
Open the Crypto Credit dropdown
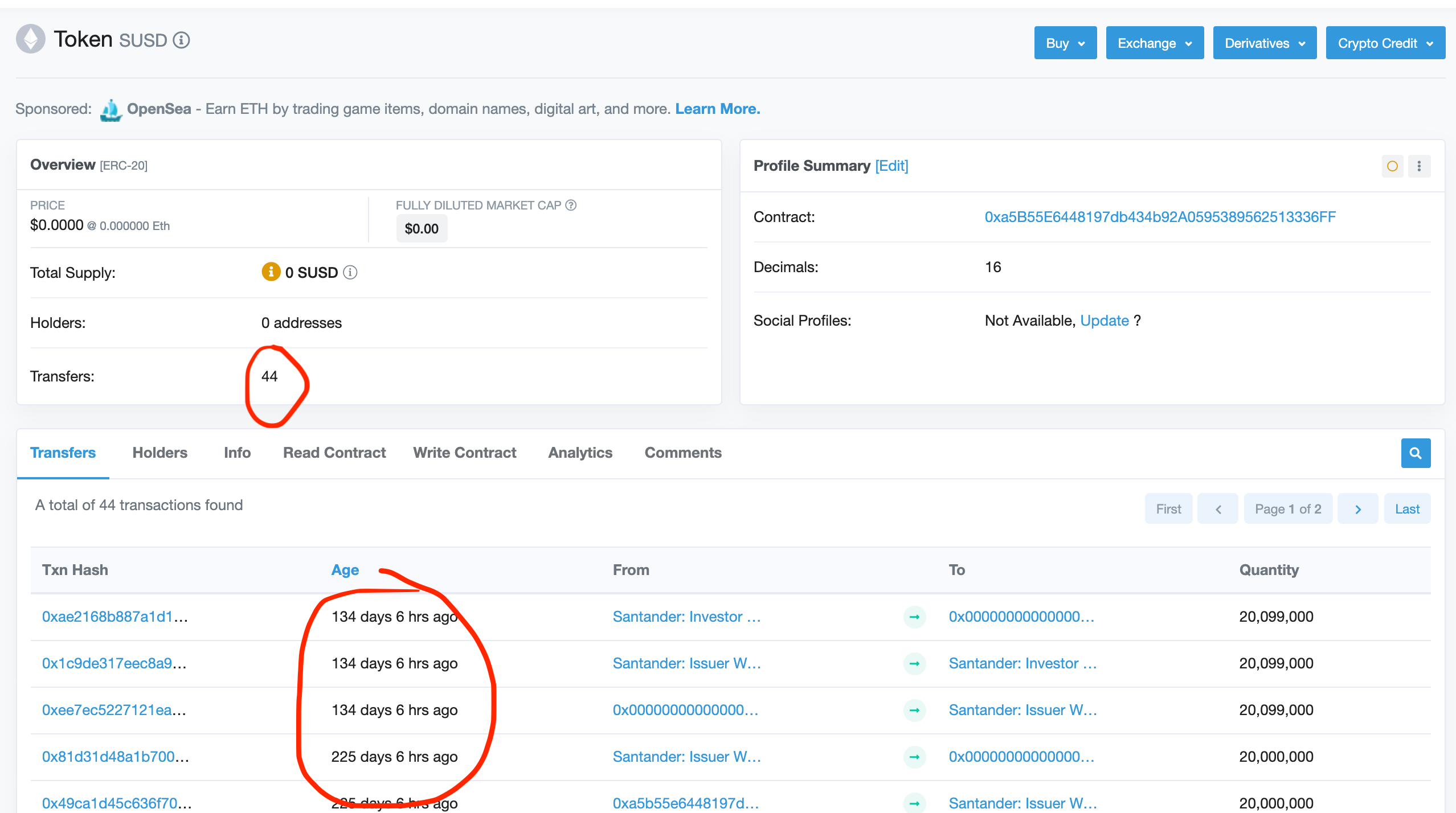click(1385, 43)
